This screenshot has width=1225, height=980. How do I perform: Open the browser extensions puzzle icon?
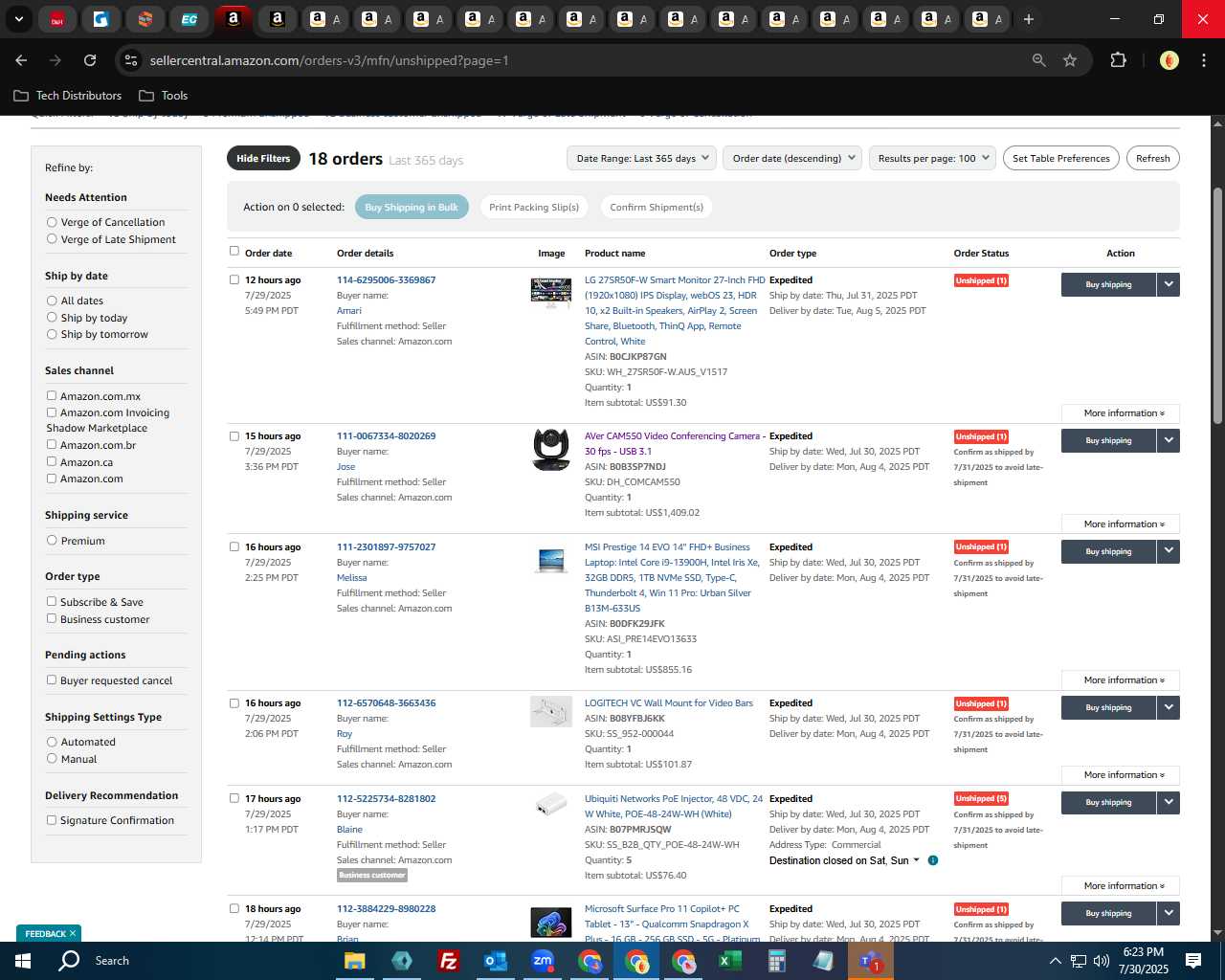1118,60
